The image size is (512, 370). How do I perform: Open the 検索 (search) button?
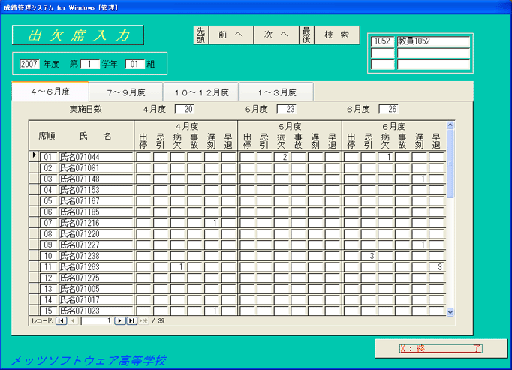click(x=337, y=35)
